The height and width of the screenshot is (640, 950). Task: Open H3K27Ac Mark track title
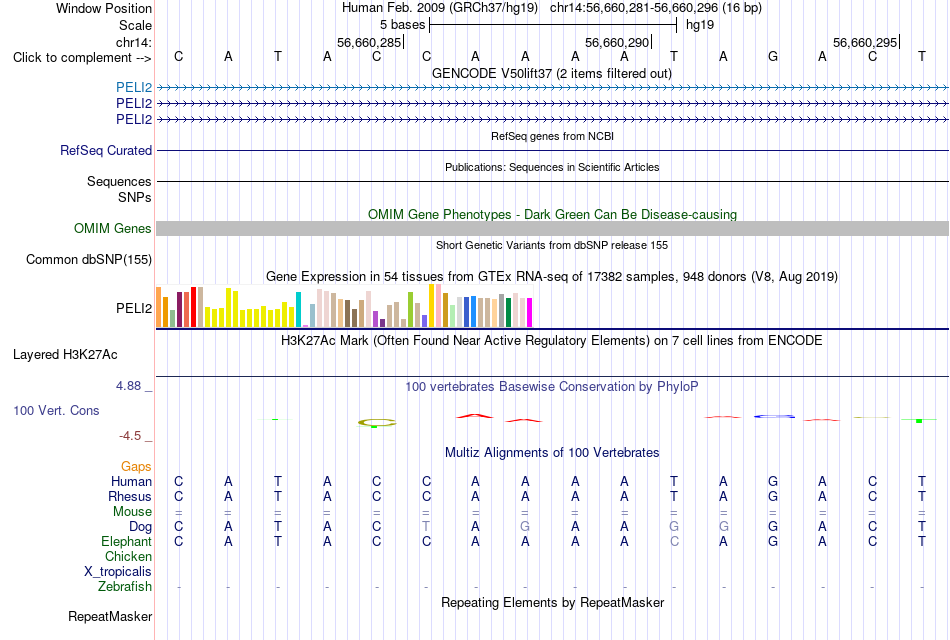click(x=552, y=341)
